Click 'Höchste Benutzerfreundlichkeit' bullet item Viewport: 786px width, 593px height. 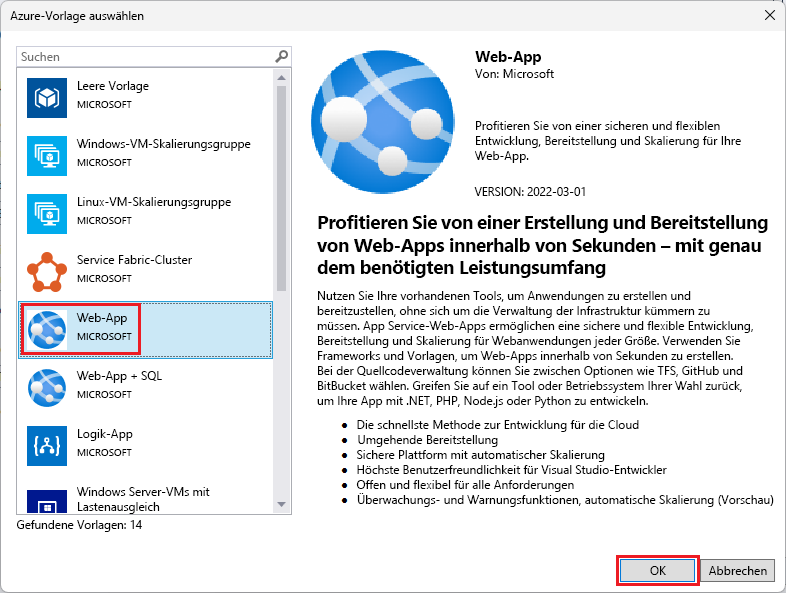point(511,470)
